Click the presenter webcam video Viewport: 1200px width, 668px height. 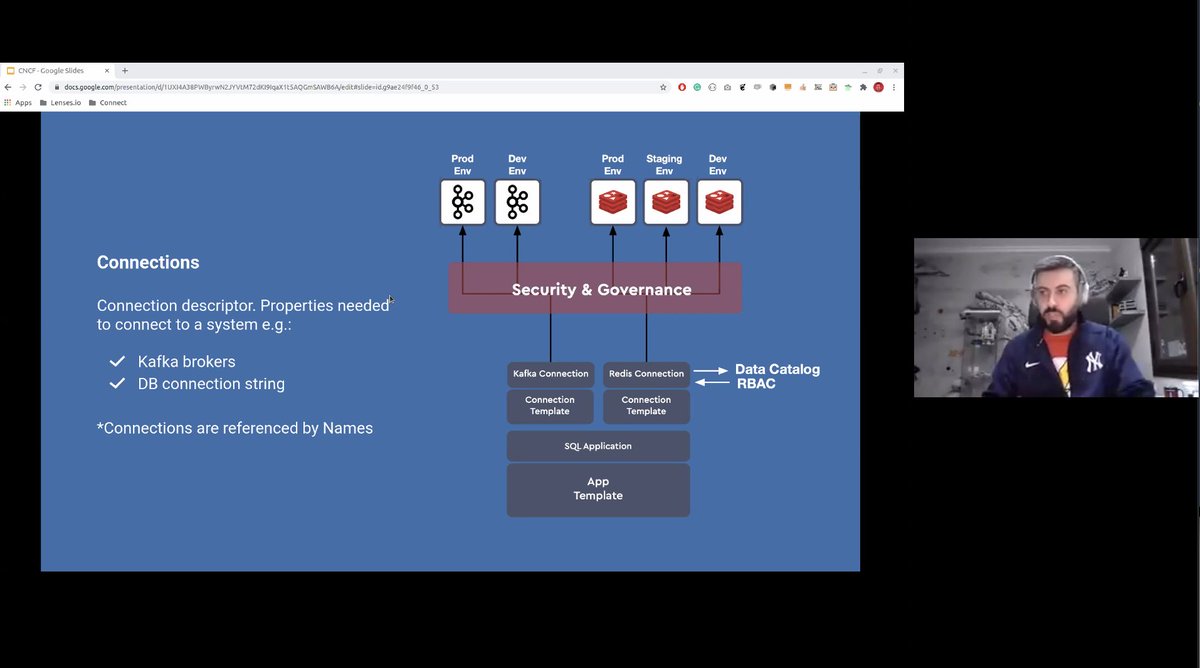1055,318
